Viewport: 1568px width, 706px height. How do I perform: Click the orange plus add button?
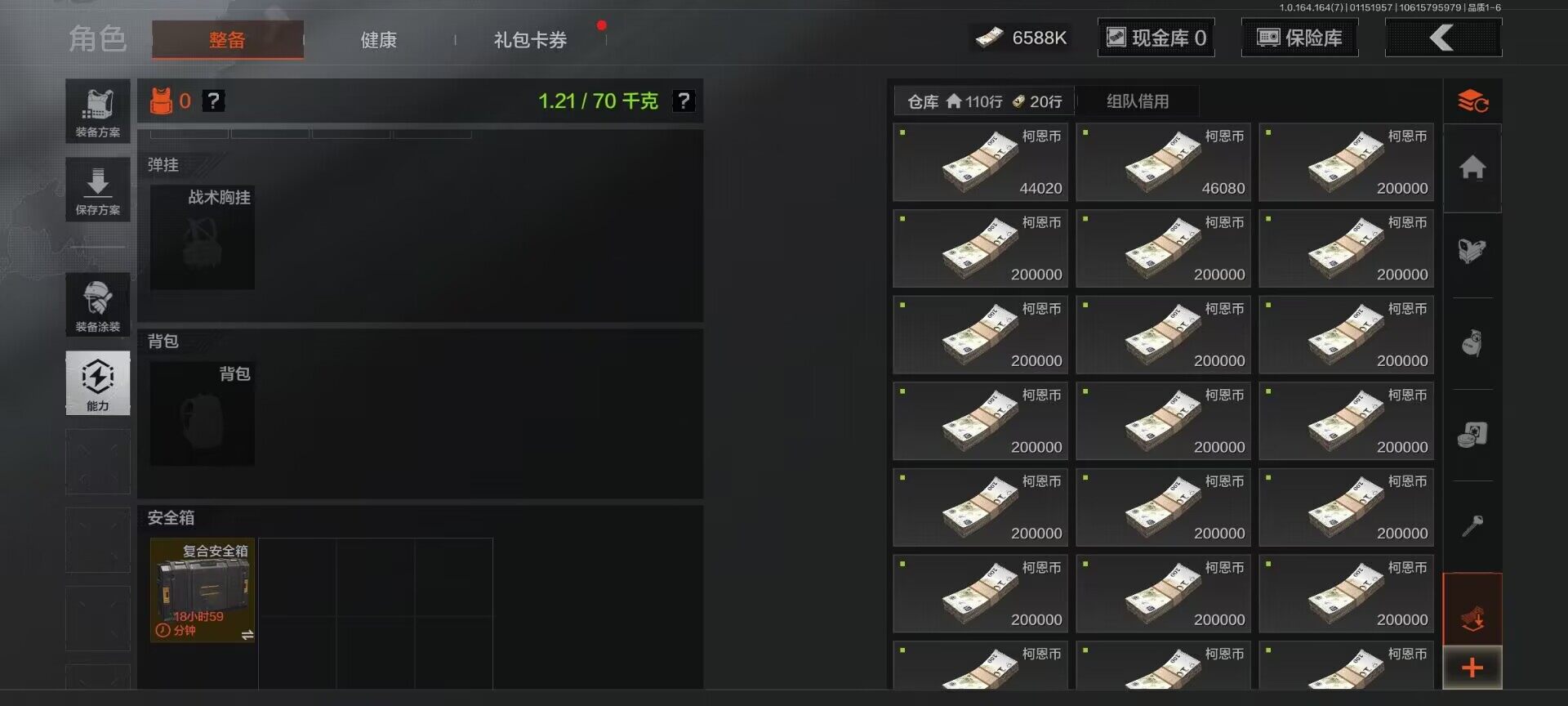pos(1472,668)
